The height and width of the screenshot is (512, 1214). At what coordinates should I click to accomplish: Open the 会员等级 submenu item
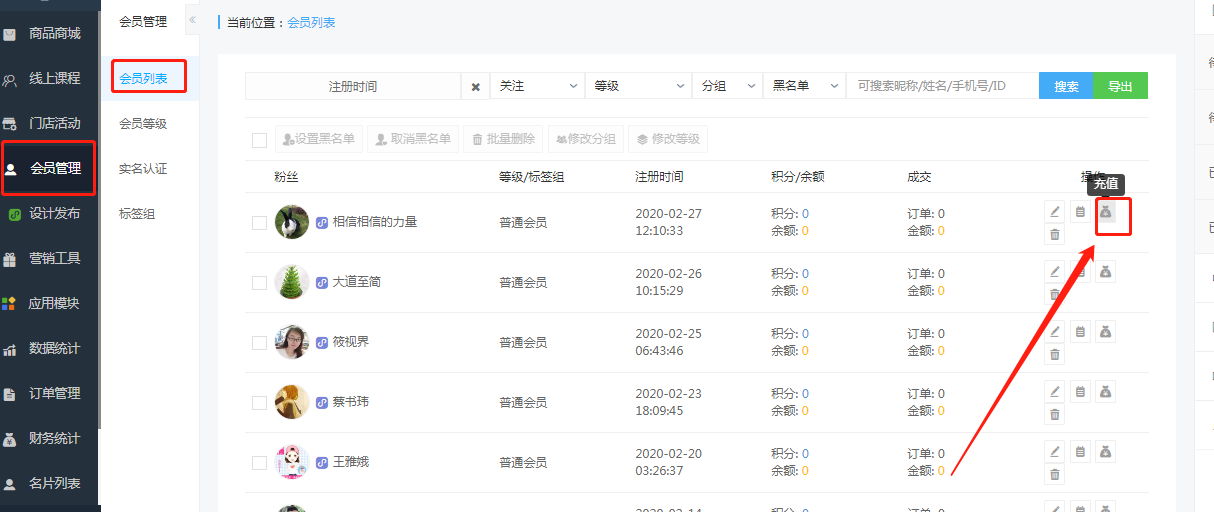coord(143,124)
